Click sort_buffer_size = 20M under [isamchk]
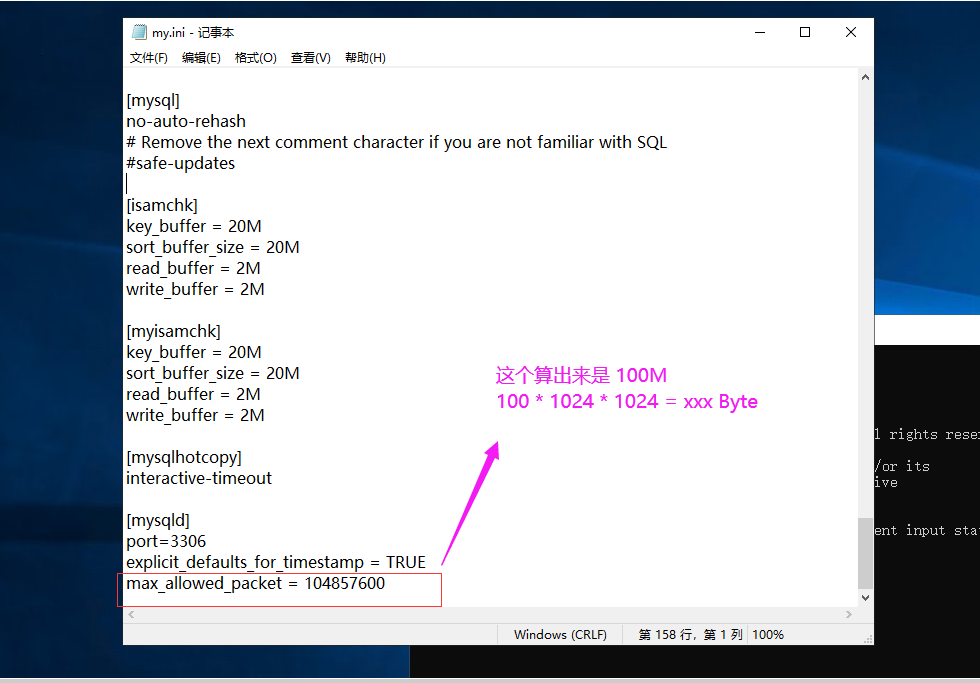Screen dimensions: 980x683 [x=212, y=247]
